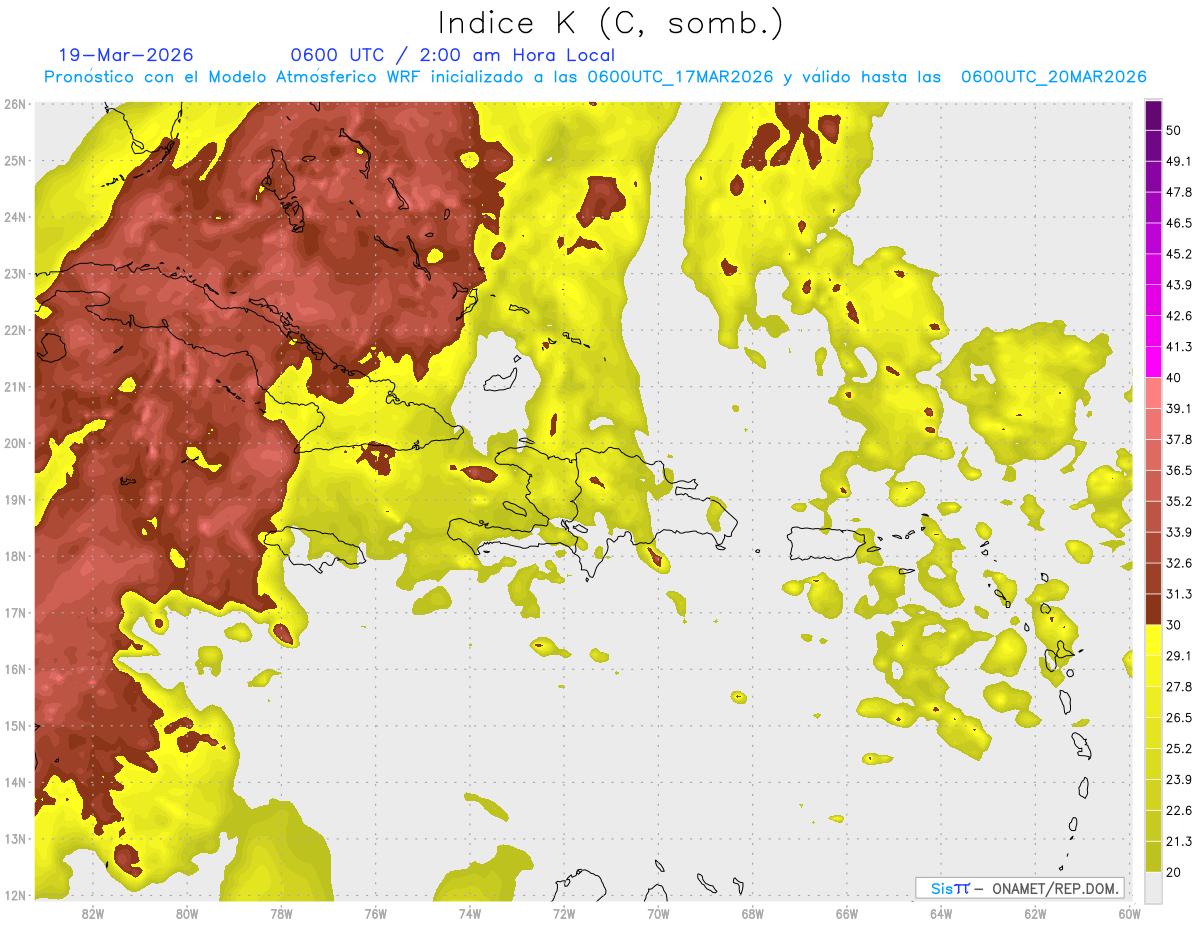The width and height of the screenshot is (1200, 927).
Task: Click the '78W' longitude axis label
Action: tap(281, 914)
